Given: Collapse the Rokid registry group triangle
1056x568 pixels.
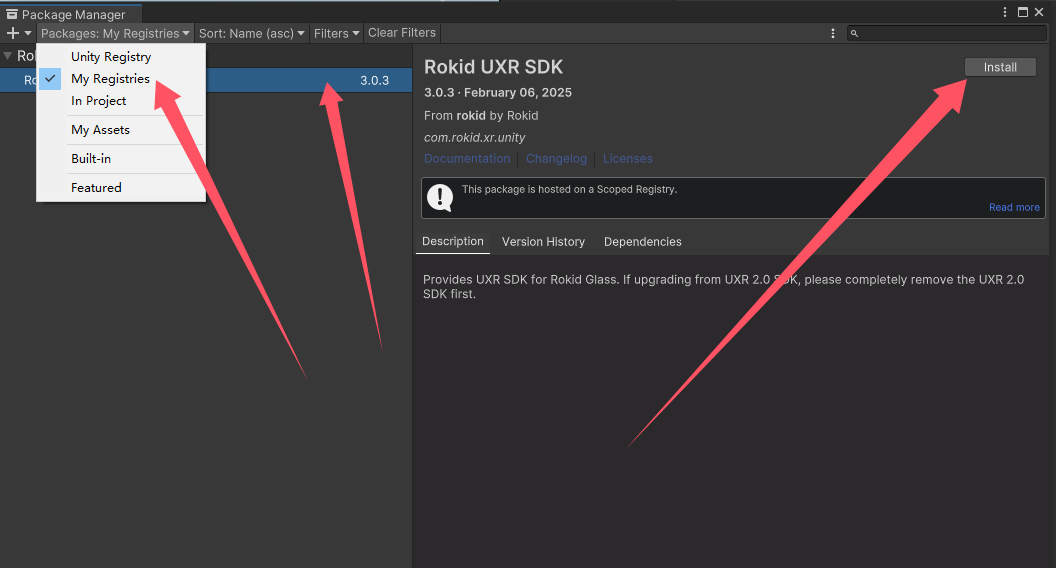Looking at the screenshot, I should (8, 56).
